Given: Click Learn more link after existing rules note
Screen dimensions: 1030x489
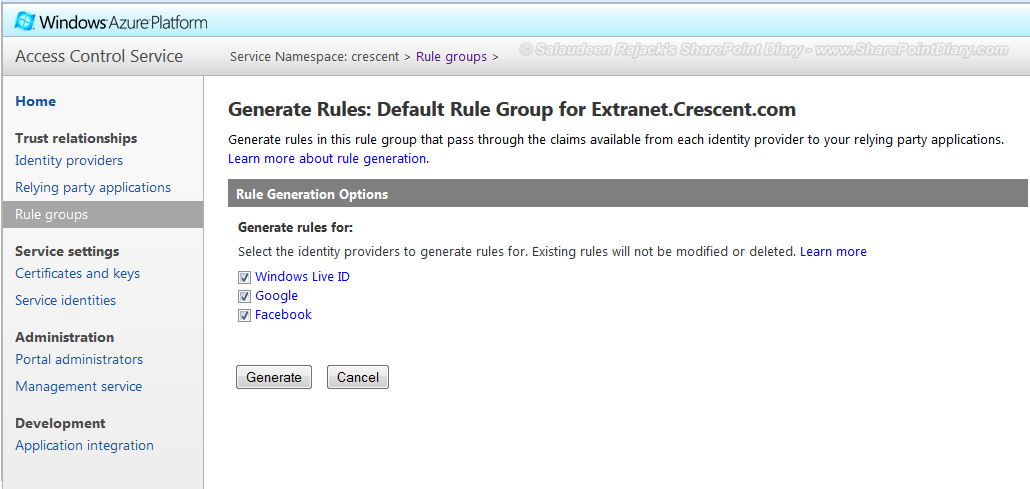Looking at the screenshot, I should coord(833,252).
